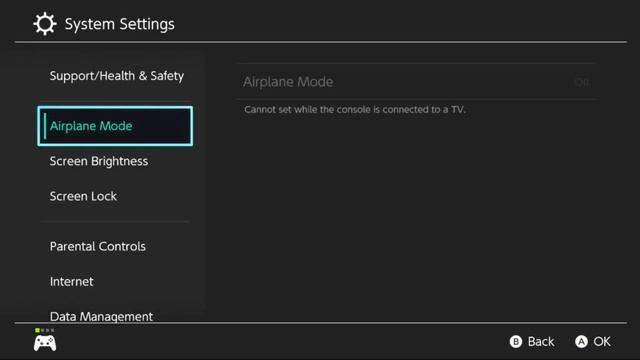The height and width of the screenshot is (360, 640).
Task: Click the Back label
Action: [541, 342]
